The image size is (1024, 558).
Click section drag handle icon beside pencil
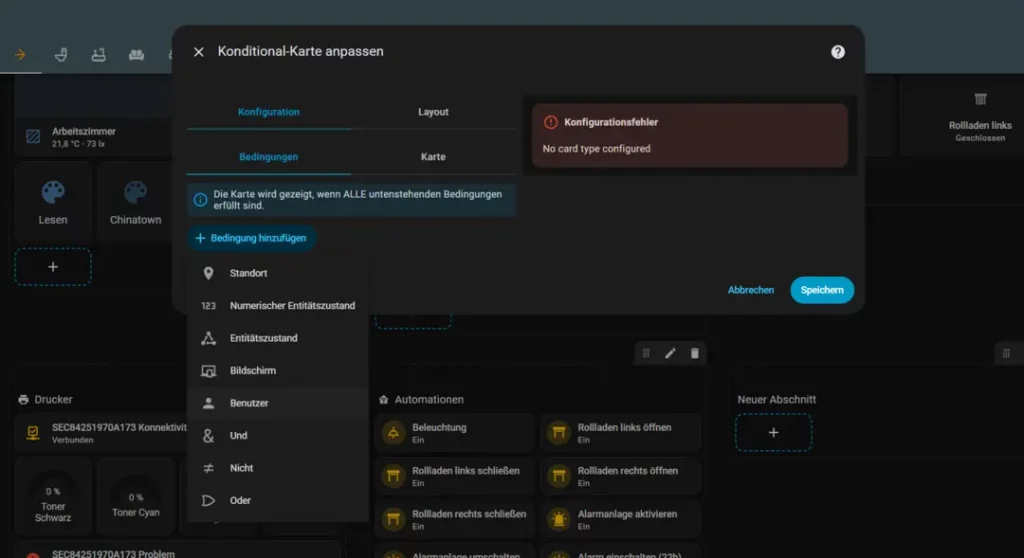pos(646,353)
